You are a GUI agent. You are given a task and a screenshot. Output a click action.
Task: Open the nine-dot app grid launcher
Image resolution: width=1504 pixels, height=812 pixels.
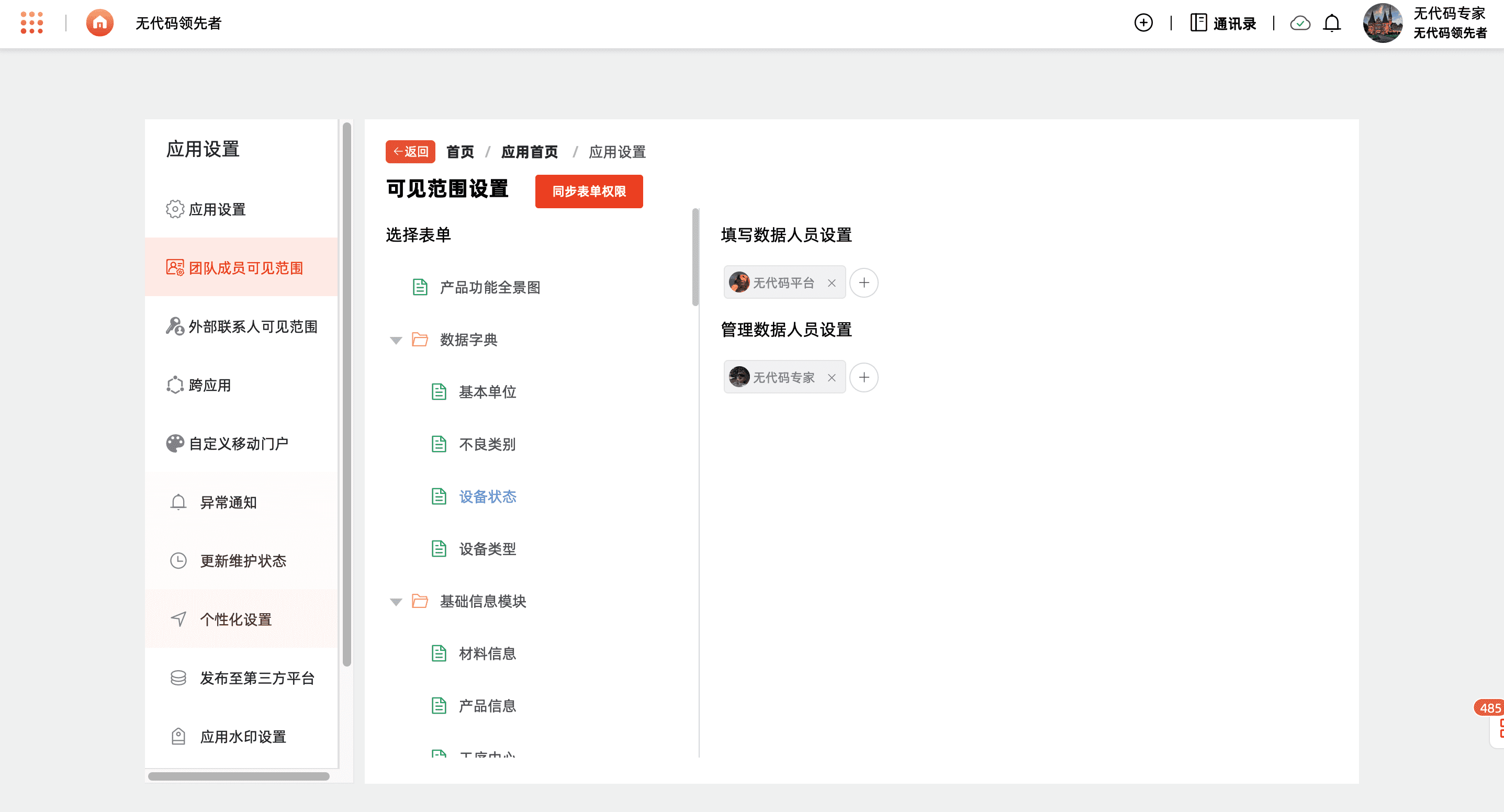point(31,23)
